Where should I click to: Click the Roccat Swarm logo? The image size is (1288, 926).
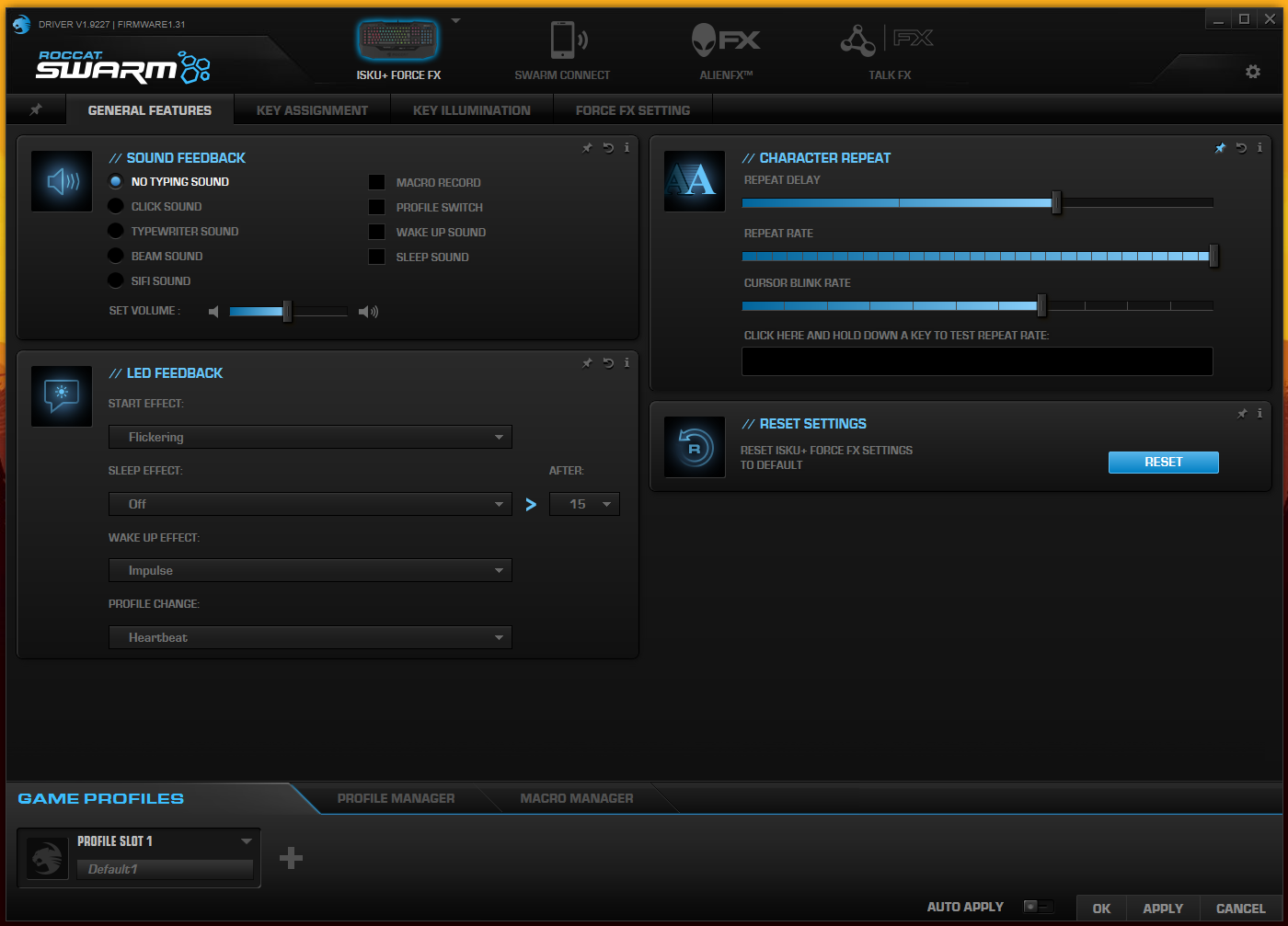[x=123, y=66]
